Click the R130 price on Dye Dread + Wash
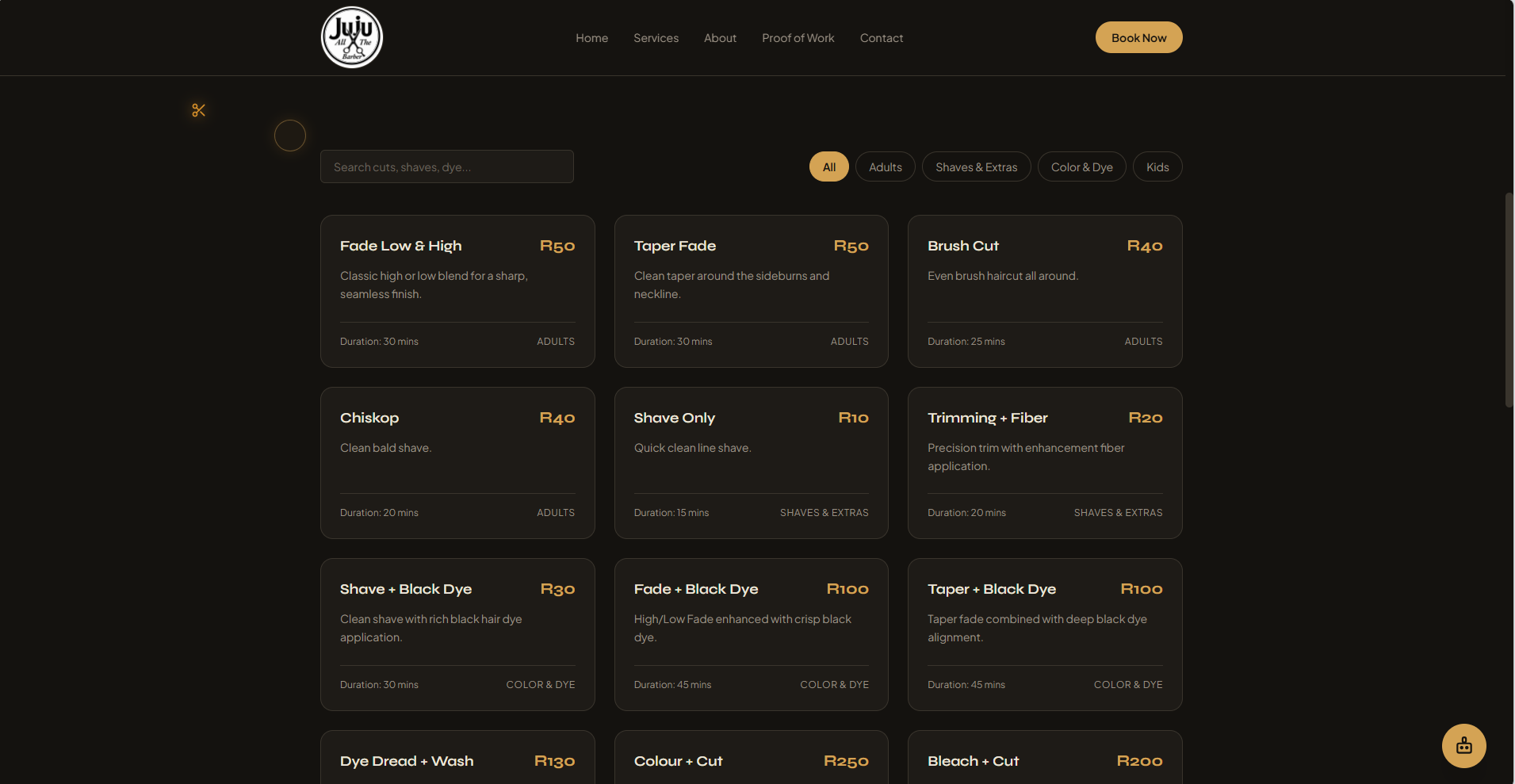This screenshot has width=1515, height=784. [x=555, y=761]
